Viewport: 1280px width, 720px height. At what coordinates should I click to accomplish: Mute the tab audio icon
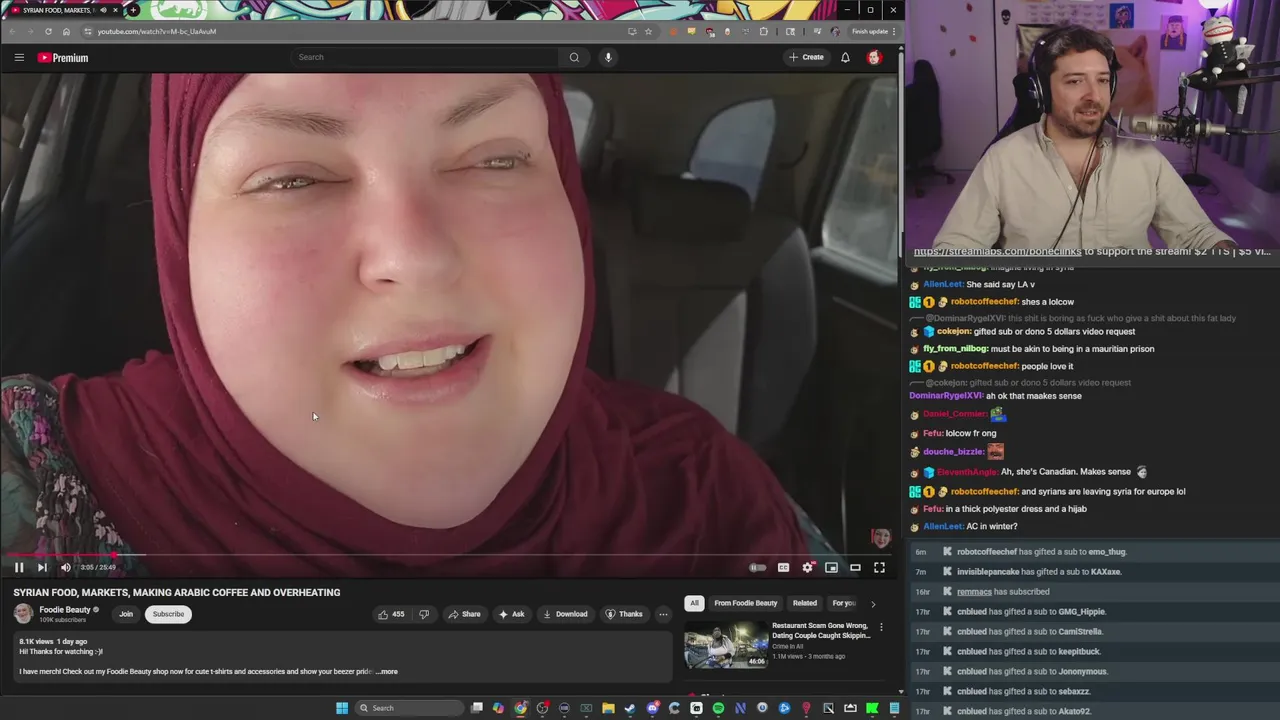click(x=104, y=10)
